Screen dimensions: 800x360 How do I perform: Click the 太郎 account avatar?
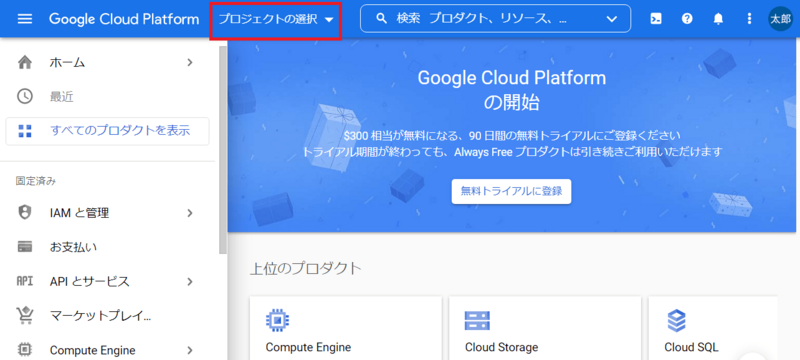pyautogui.click(x=781, y=19)
